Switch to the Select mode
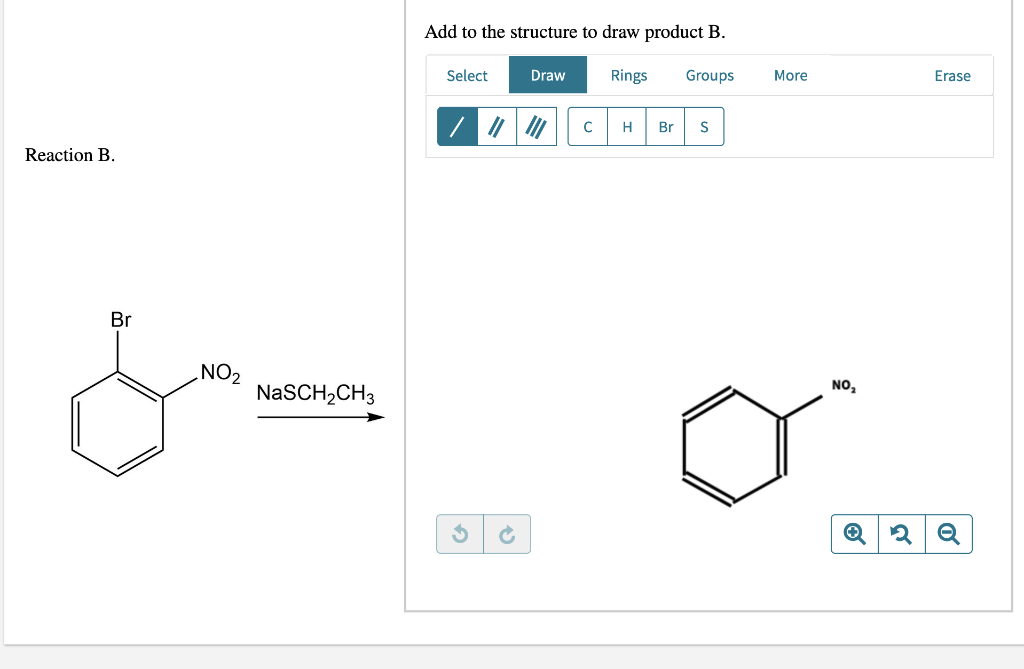1024x669 pixels. [466, 74]
